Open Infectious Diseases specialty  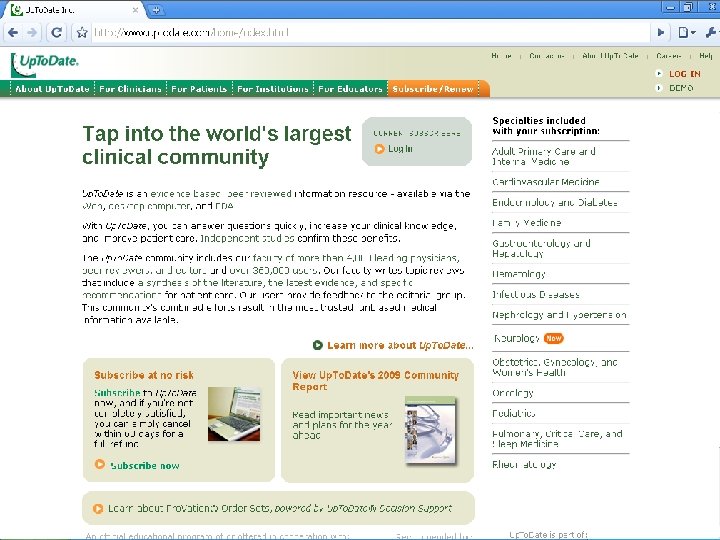point(535,295)
